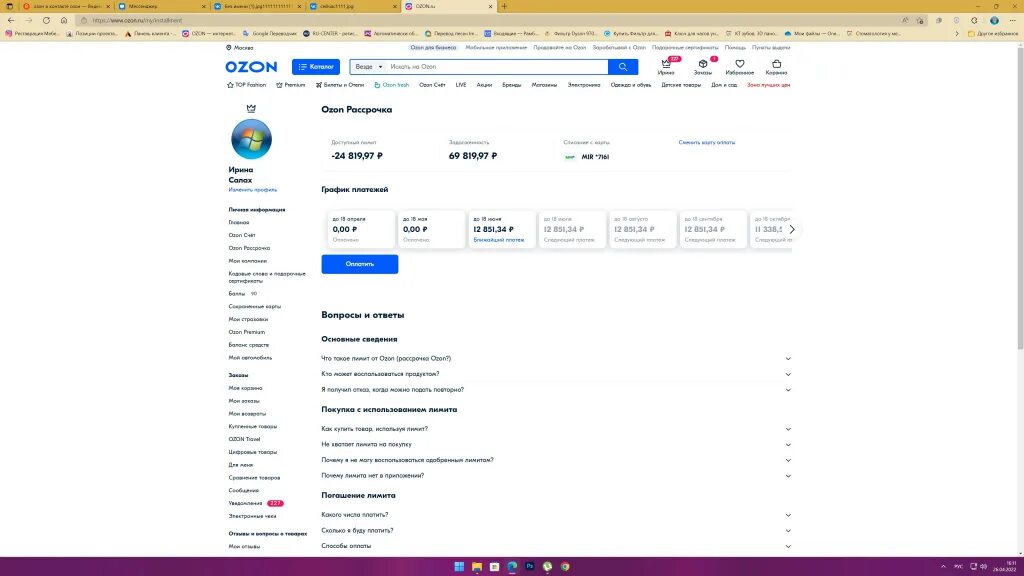Expand Почему я не могу воспользоваться question
The width and height of the screenshot is (1024, 576).
coord(556,460)
